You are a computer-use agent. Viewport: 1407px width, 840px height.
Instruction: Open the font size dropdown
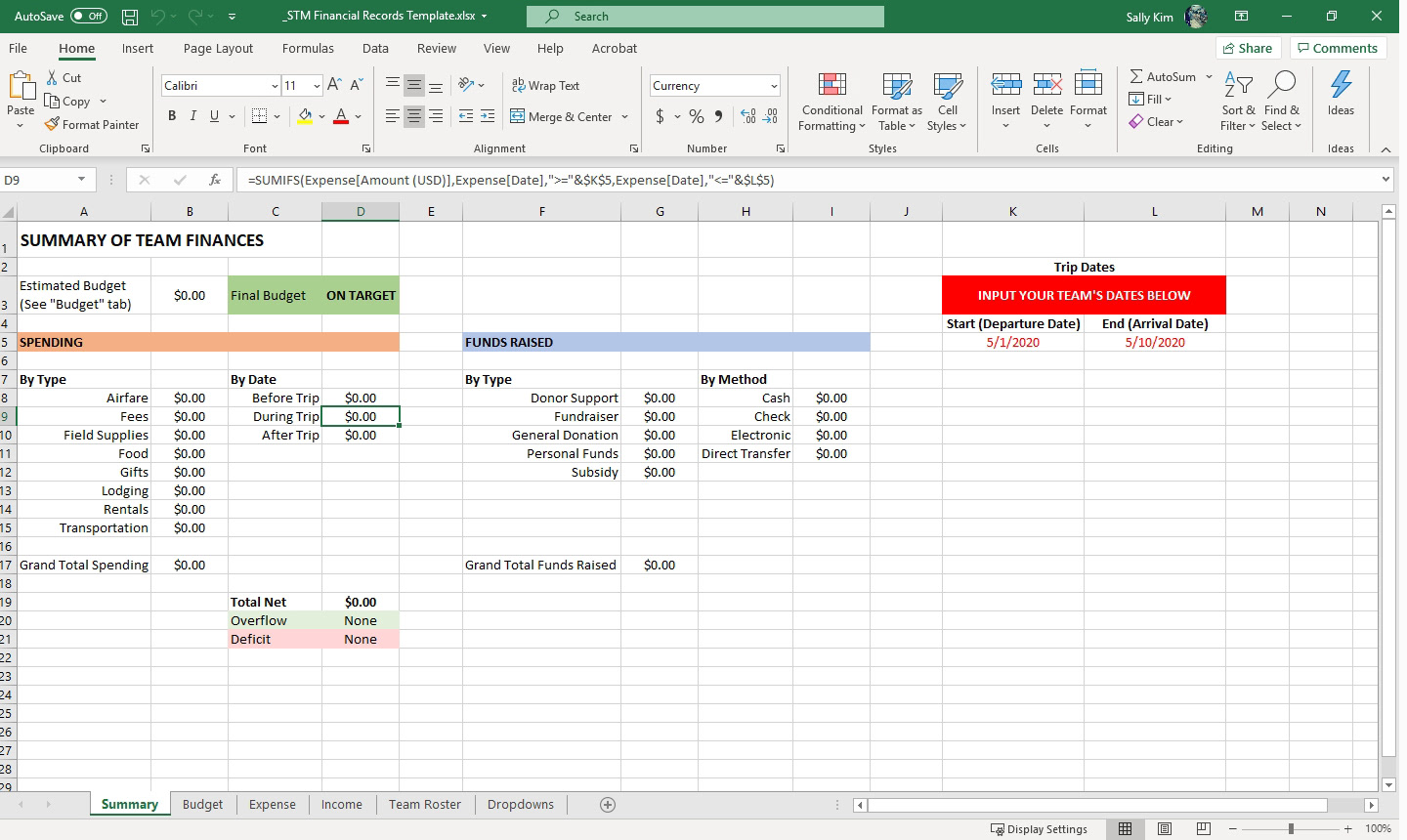[317, 86]
